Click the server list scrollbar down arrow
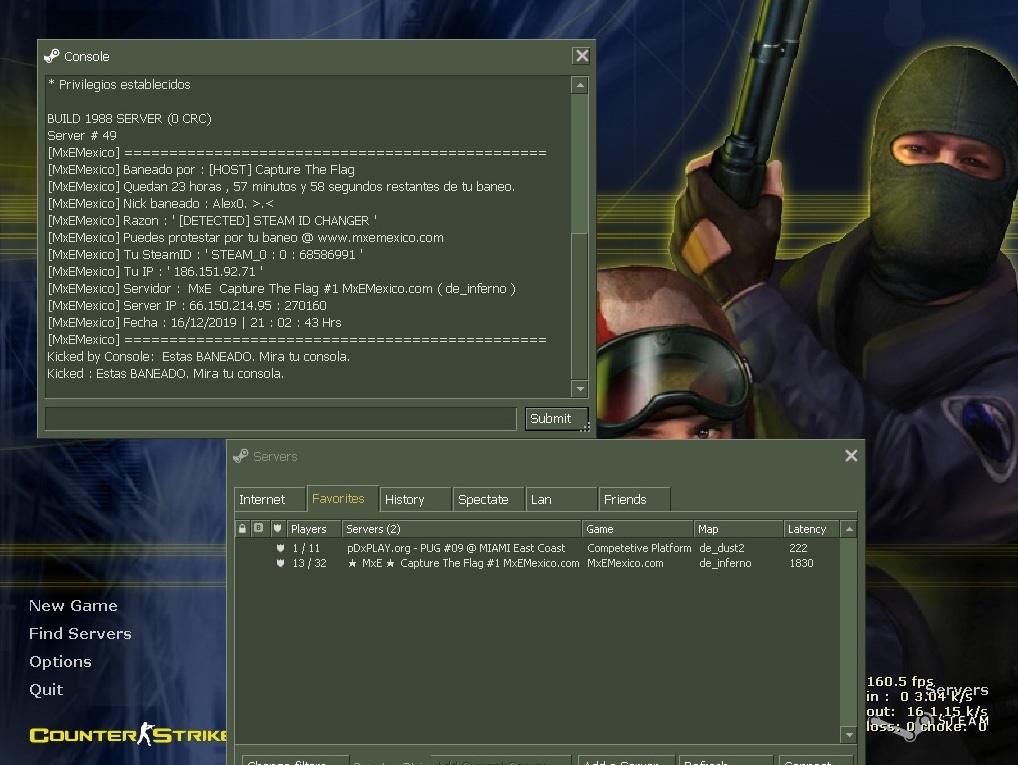Viewport: 1018px width, 765px height. (849, 734)
